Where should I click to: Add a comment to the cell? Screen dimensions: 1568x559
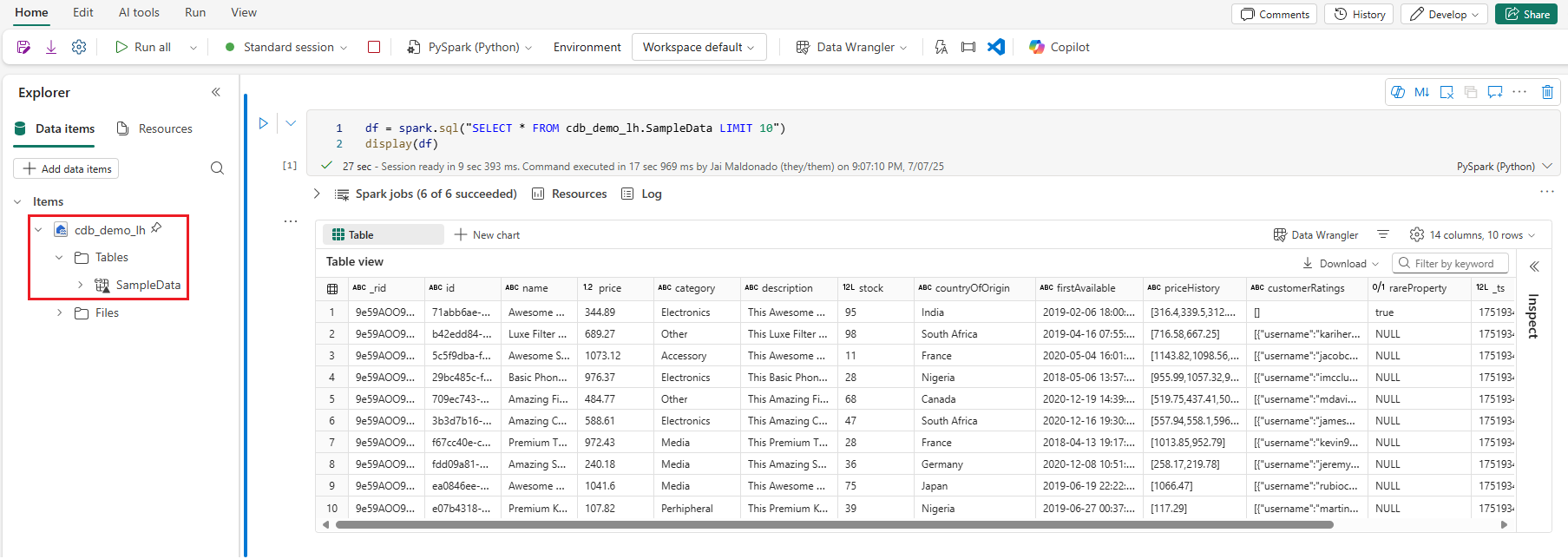coord(1494,92)
